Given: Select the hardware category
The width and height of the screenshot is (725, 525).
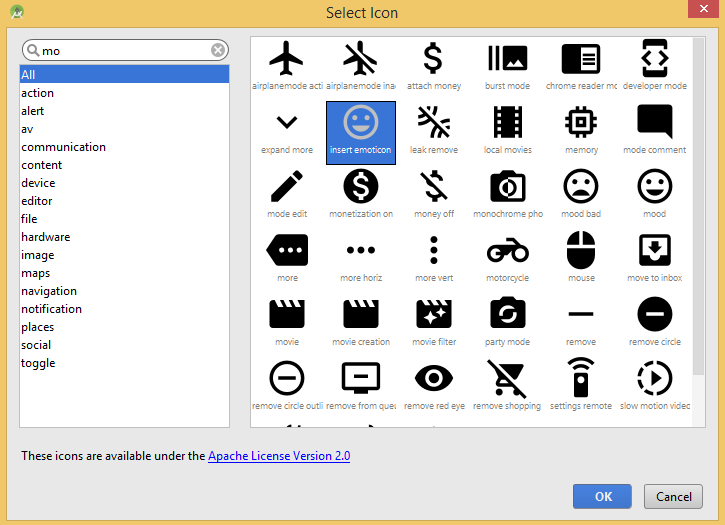Looking at the screenshot, I should coord(124,237).
